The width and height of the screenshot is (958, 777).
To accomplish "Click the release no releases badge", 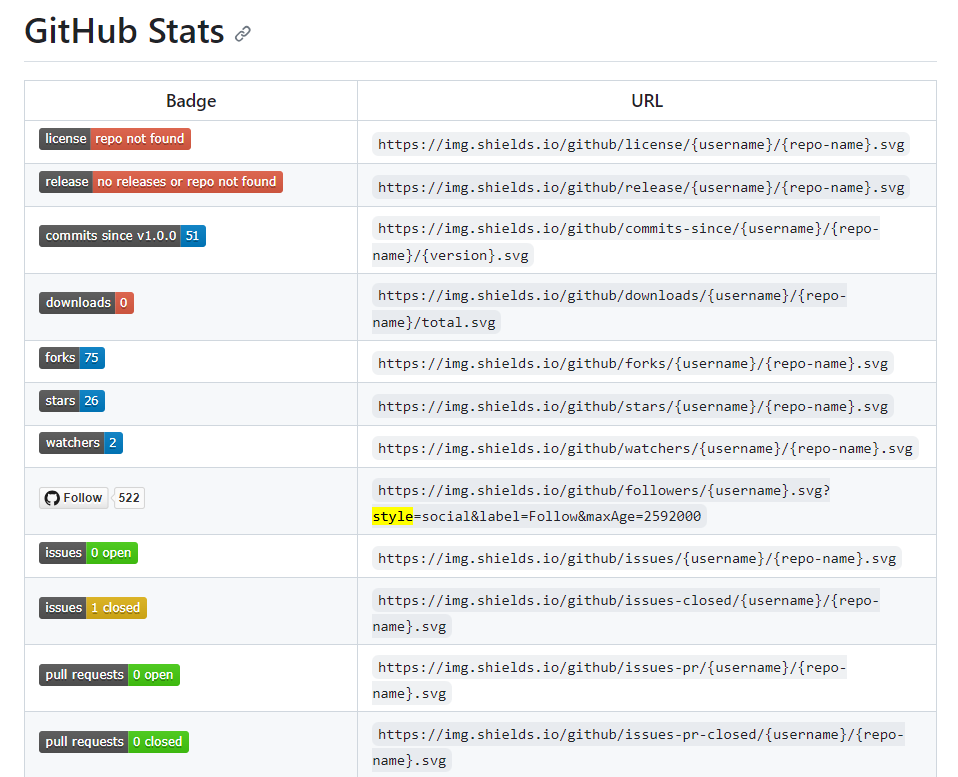I will click(x=161, y=181).
